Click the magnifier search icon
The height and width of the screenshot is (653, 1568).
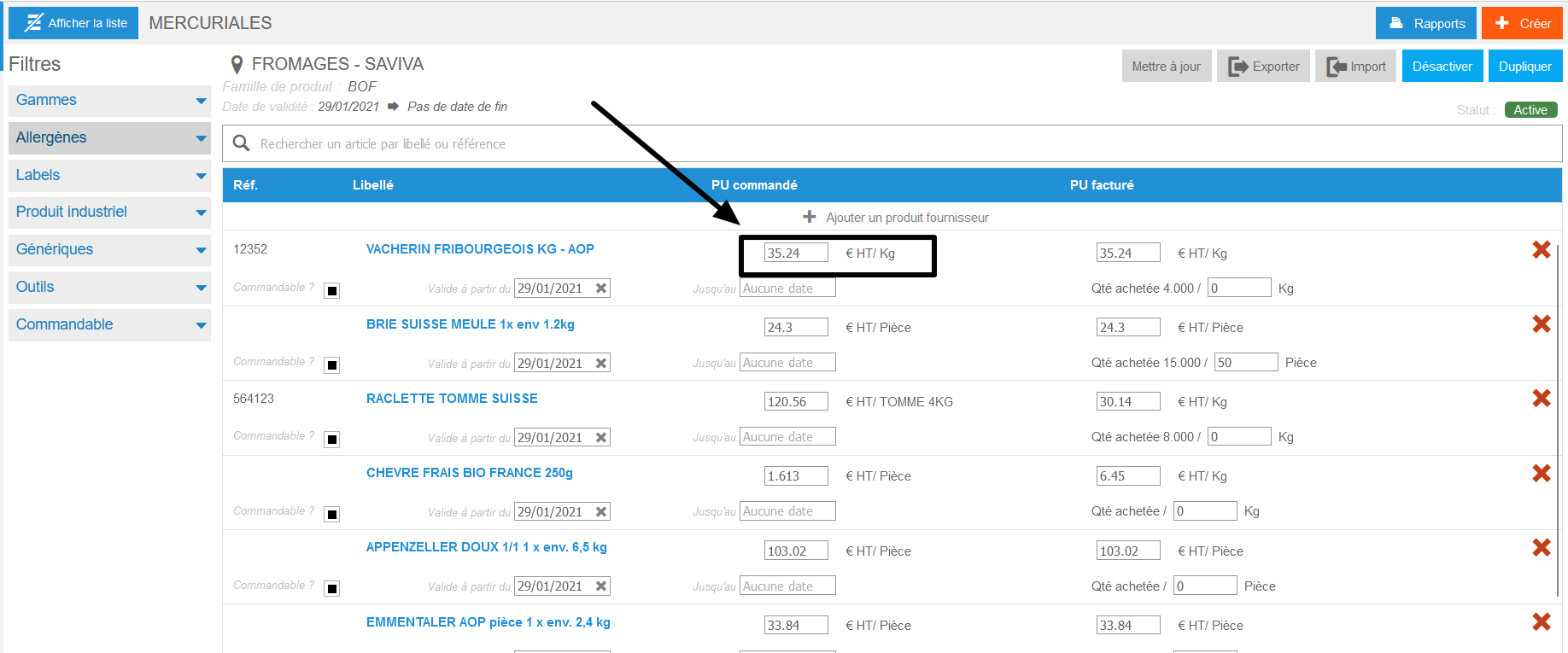pos(242,143)
